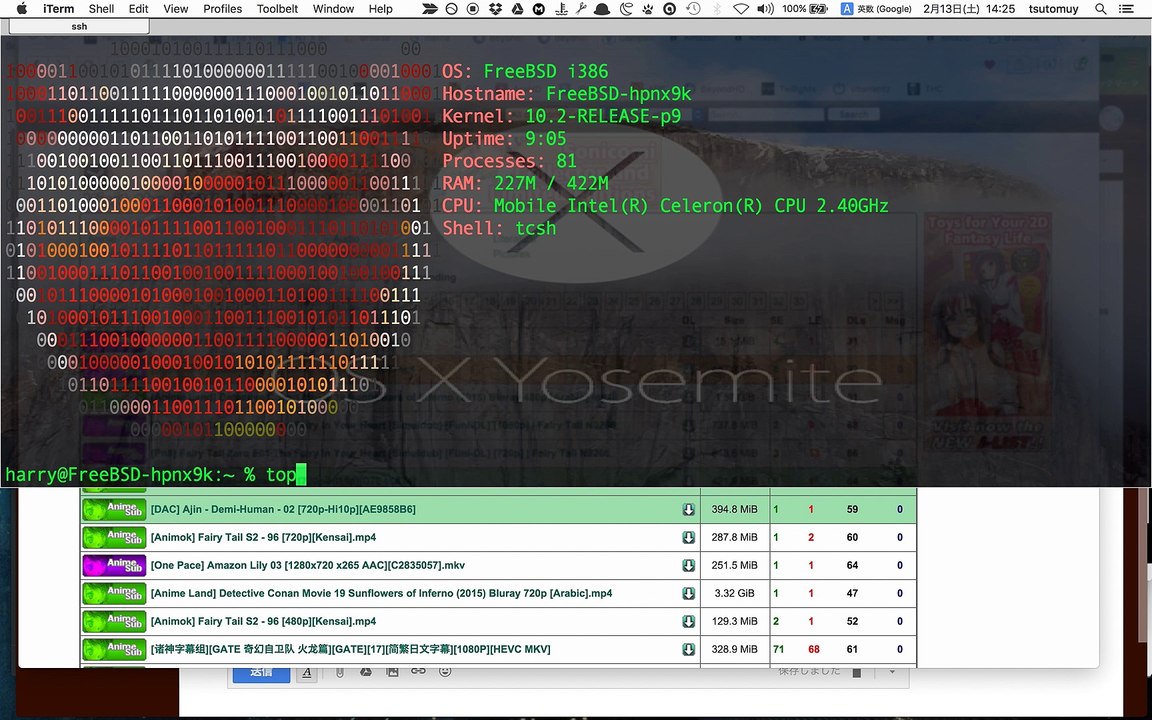Select the ssh terminal tab
This screenshot has height=720, width=1152.
click(79, 26)
